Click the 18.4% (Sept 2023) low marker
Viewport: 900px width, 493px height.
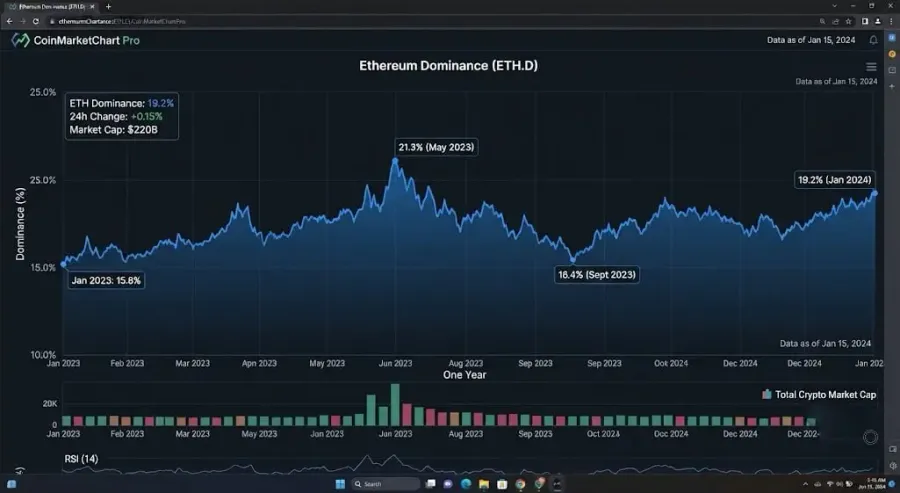(x=572, y=260)
